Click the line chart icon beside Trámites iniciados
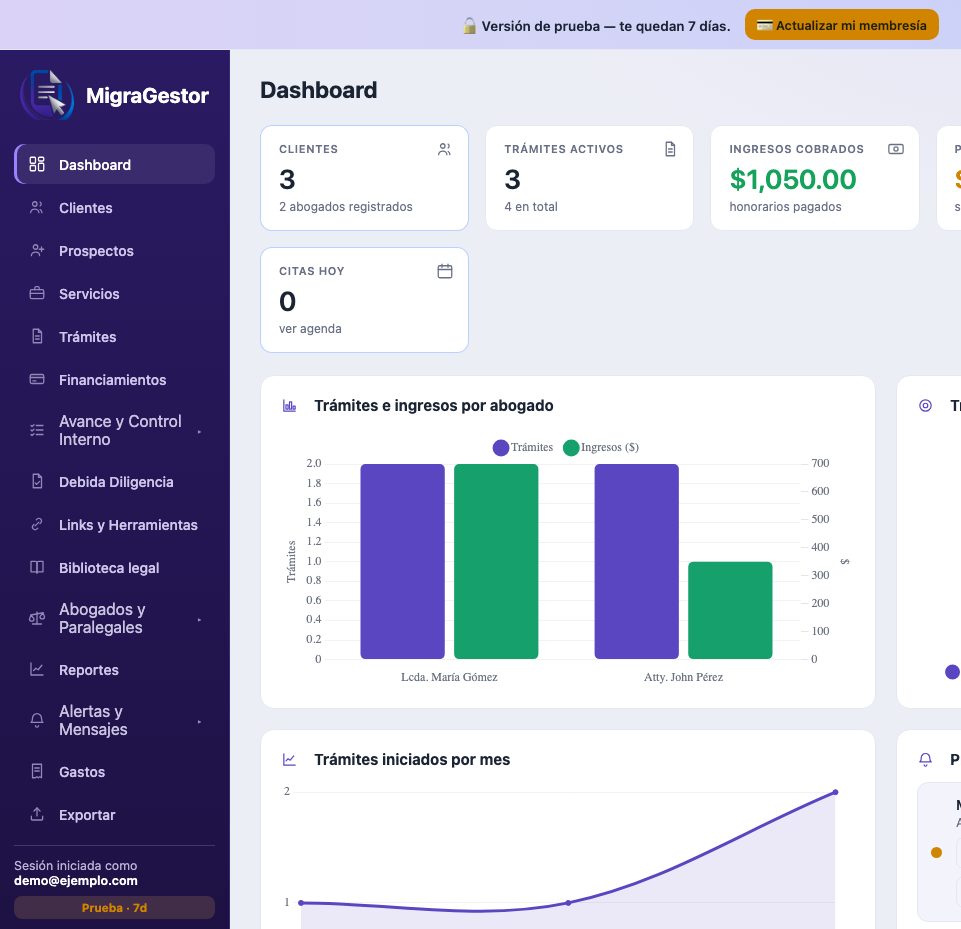 coord(289,759)
